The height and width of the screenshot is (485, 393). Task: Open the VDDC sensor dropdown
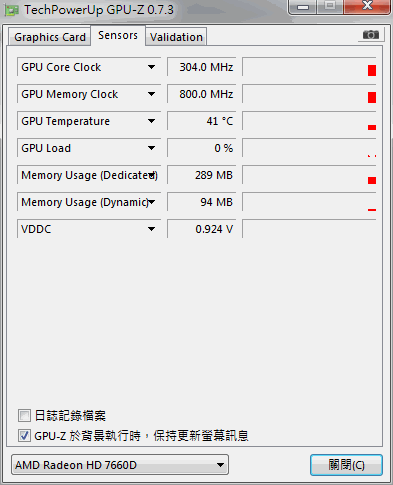151,229
